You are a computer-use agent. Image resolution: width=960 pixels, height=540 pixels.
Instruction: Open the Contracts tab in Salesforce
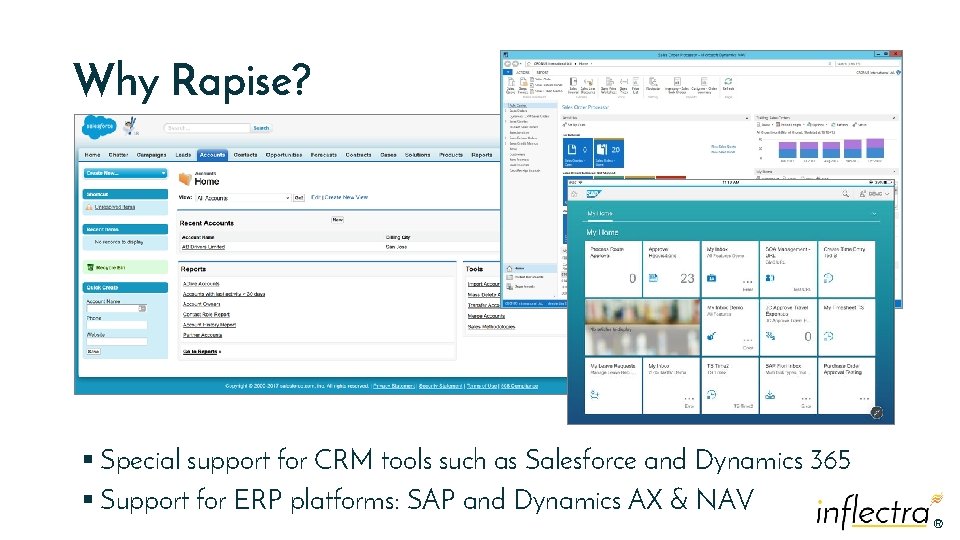pyautogui.click(x=358, y=155)
